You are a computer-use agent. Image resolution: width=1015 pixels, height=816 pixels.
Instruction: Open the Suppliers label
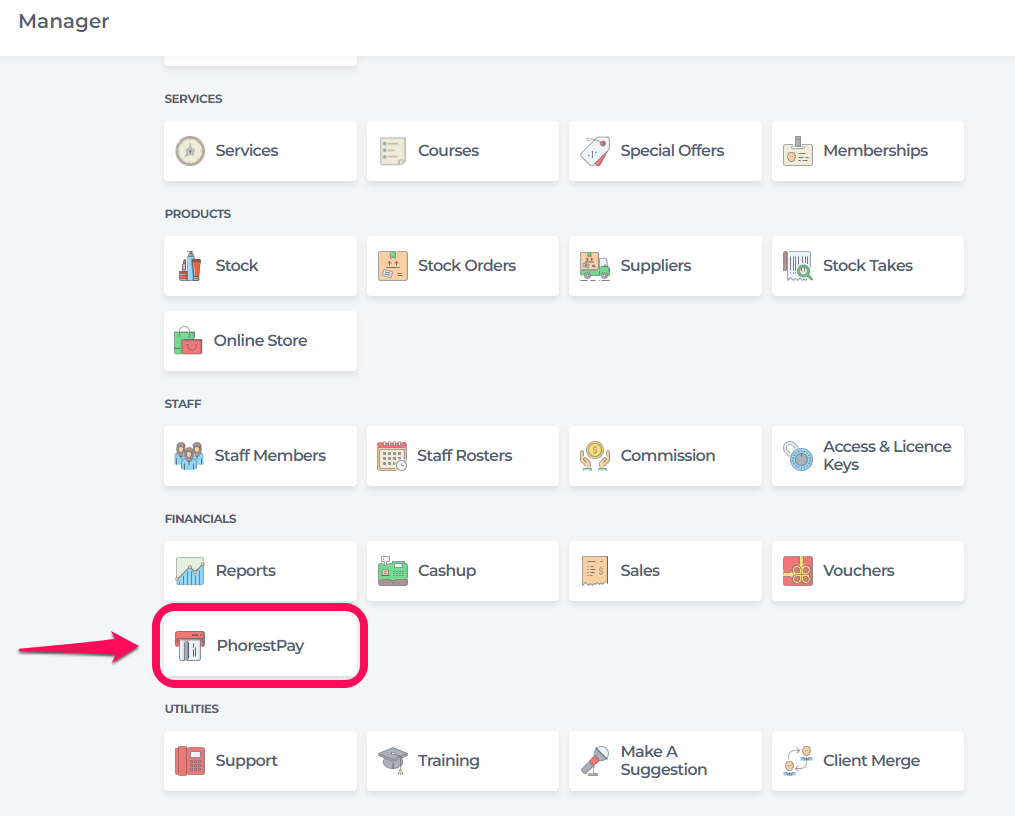[656, 266]
